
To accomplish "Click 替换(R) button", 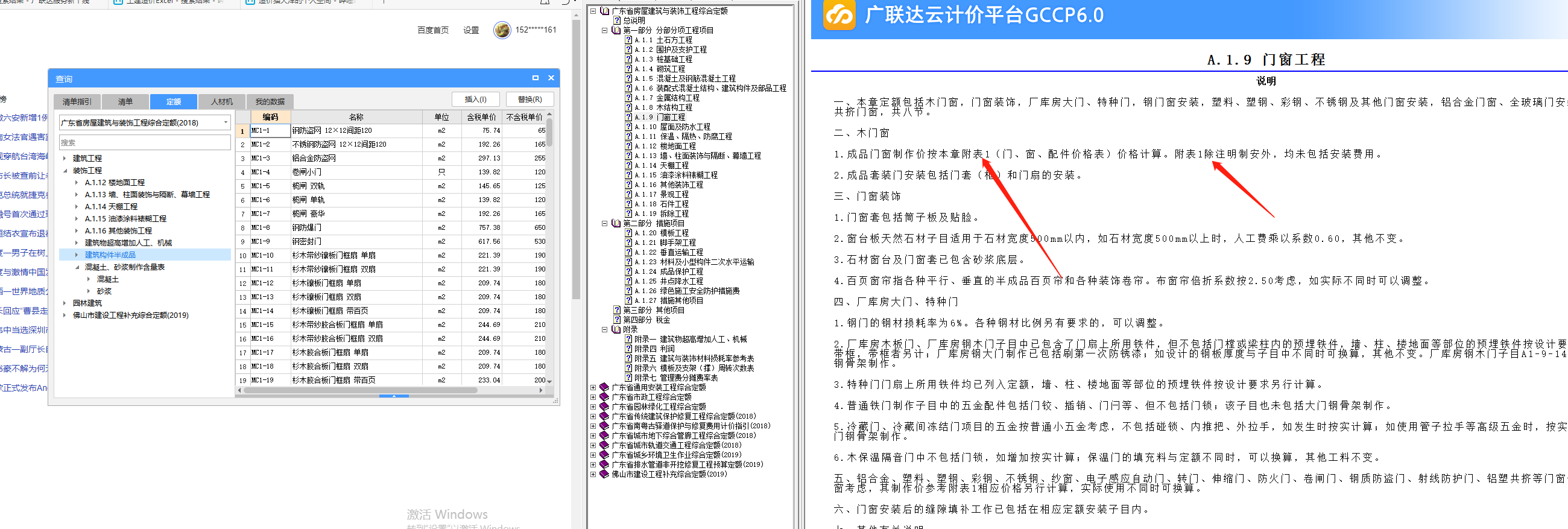I will [530, 100].
